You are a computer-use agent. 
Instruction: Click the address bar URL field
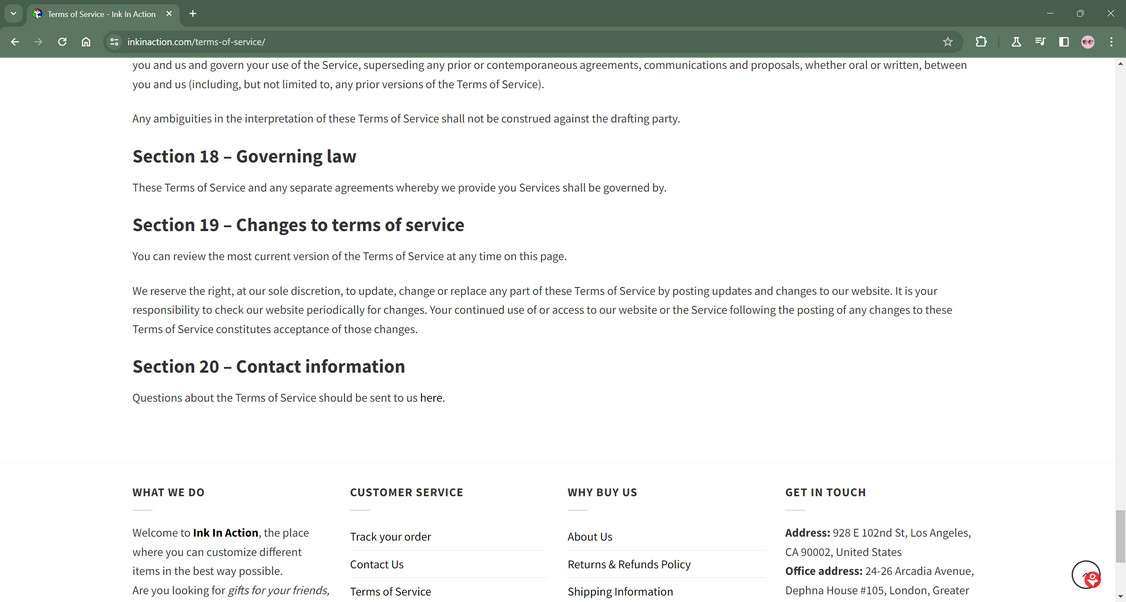[300, 42]
